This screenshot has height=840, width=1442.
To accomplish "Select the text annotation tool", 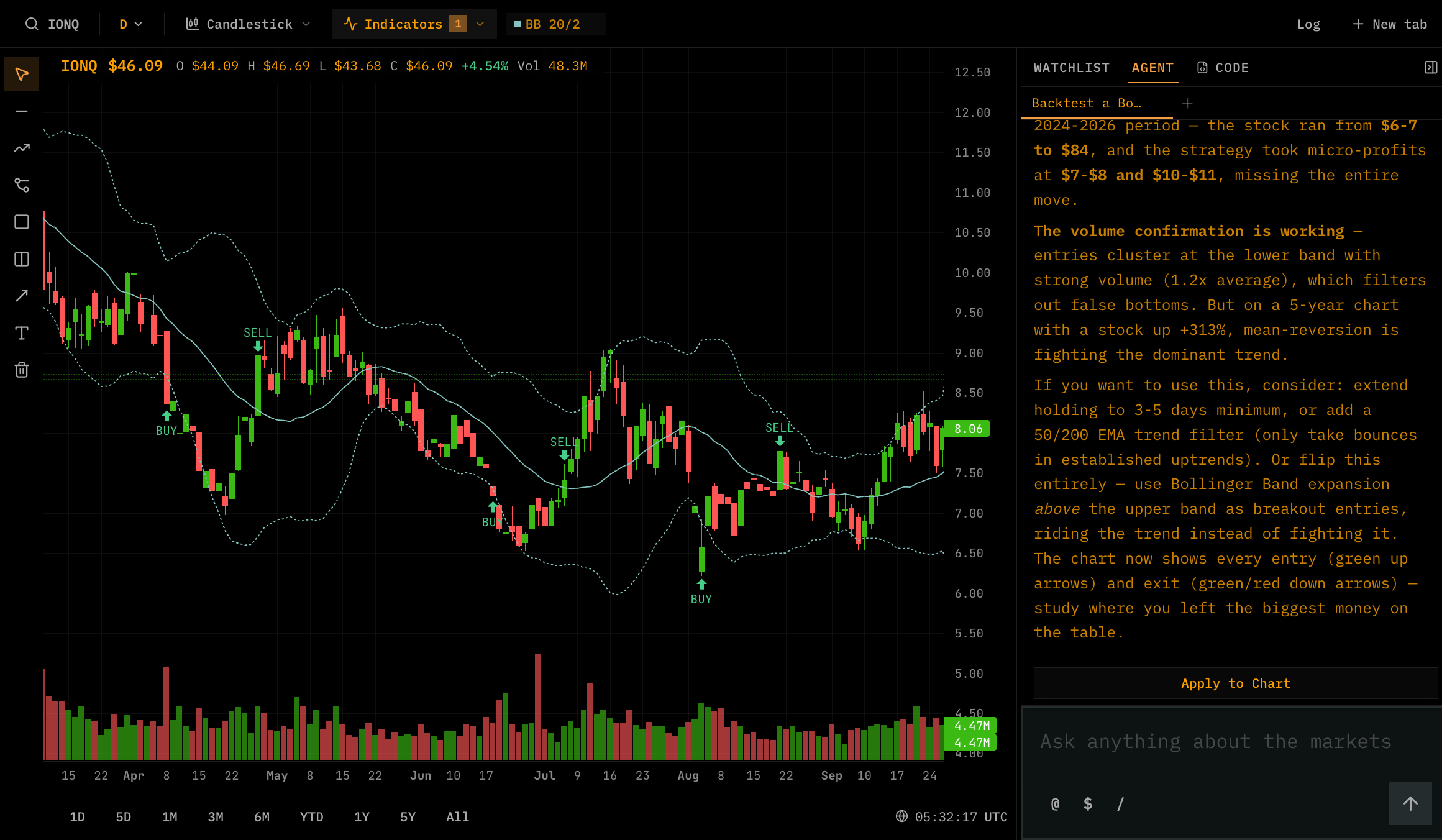I will (22, 333).
